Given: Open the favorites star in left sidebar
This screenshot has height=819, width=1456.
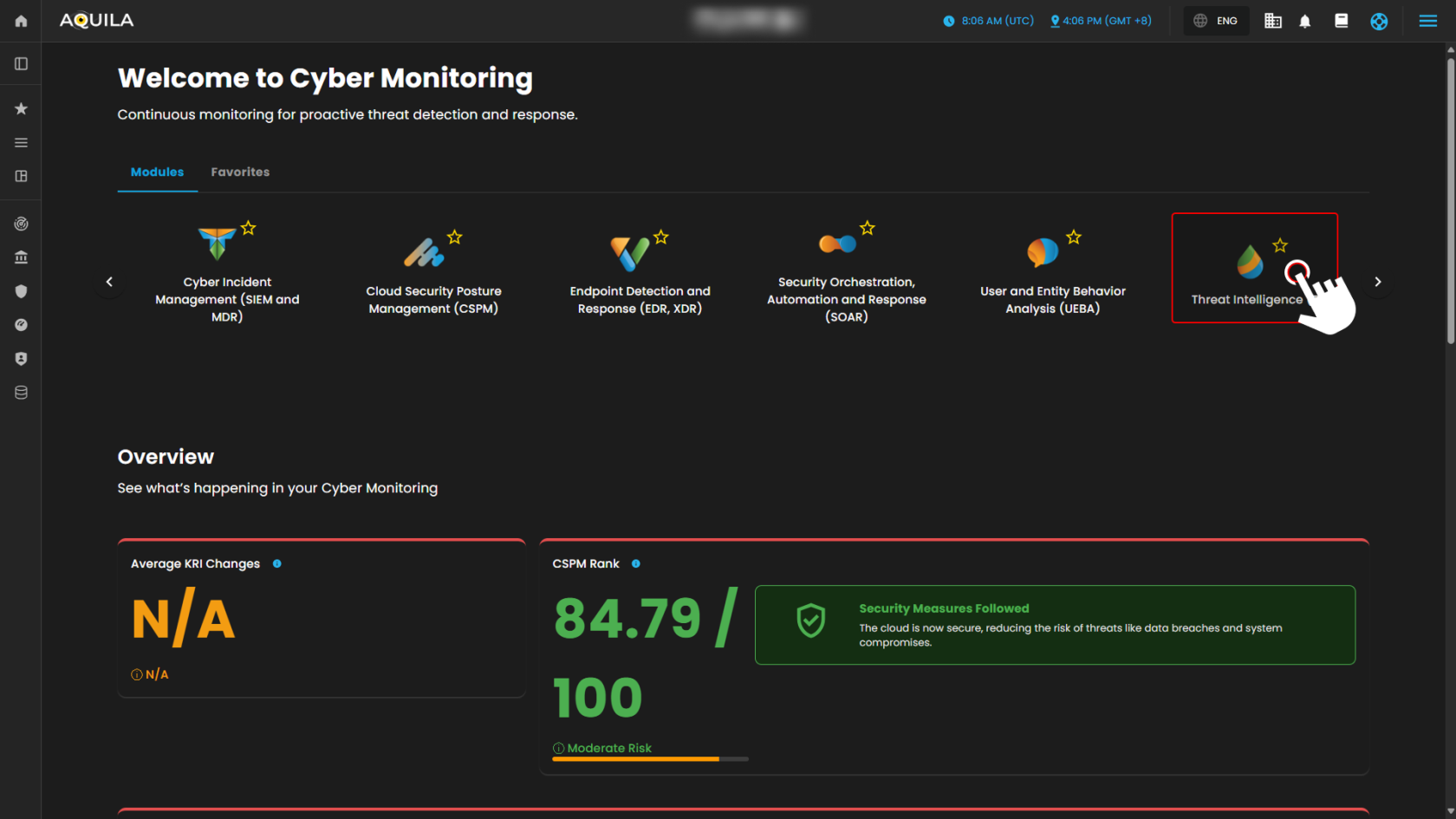Looking at the screenshot, I should pyautogui.click(x=21, y=108).
